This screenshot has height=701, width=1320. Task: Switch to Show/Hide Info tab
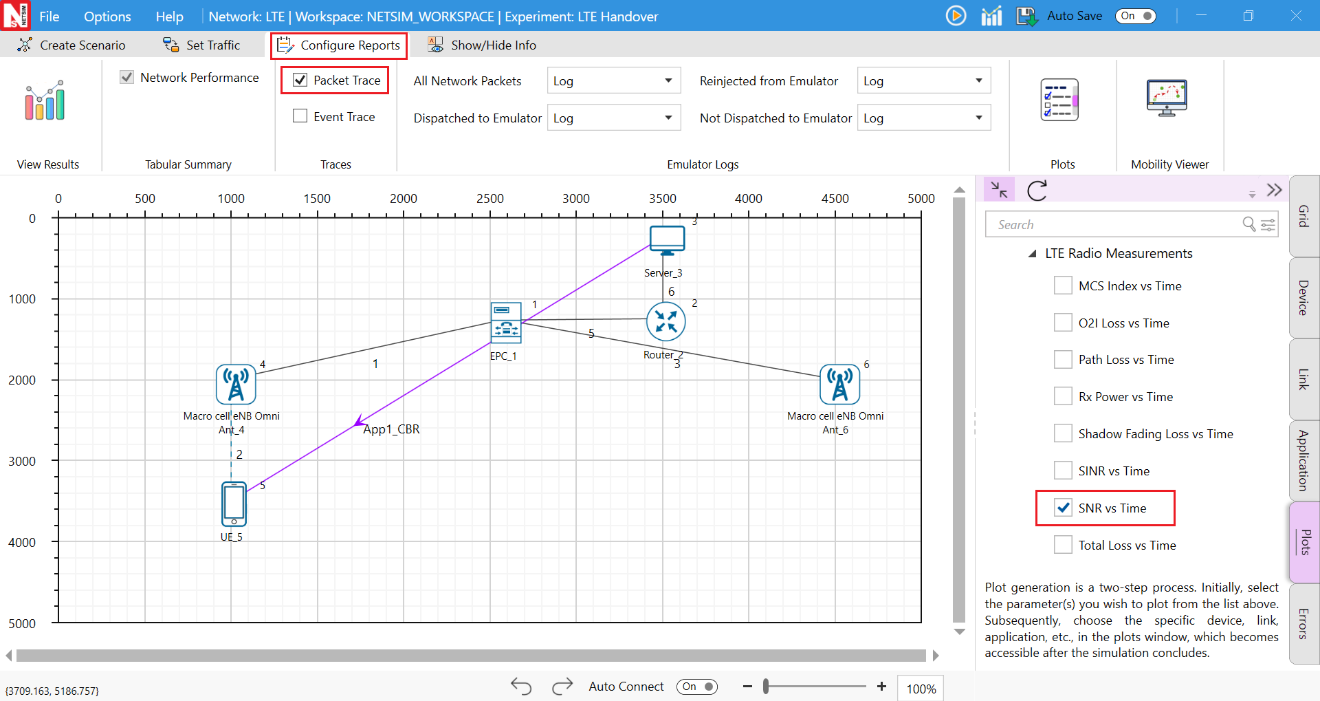click(x=482, y=45)
